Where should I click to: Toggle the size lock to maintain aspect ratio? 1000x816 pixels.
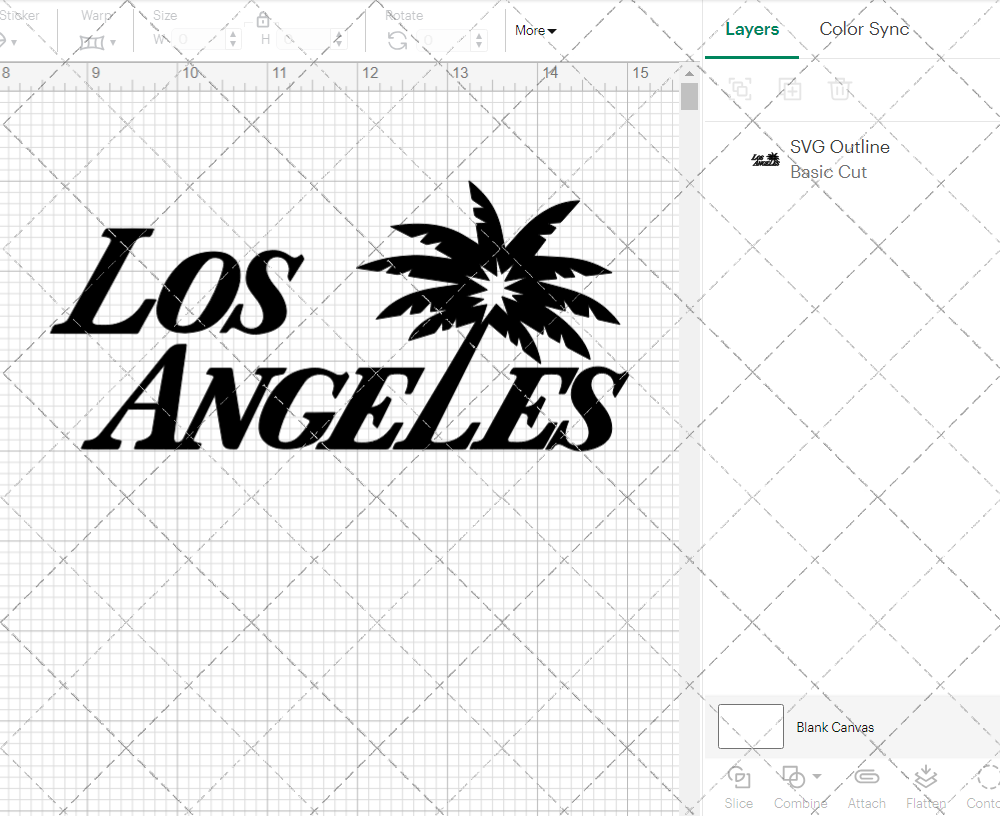(263, 19)
